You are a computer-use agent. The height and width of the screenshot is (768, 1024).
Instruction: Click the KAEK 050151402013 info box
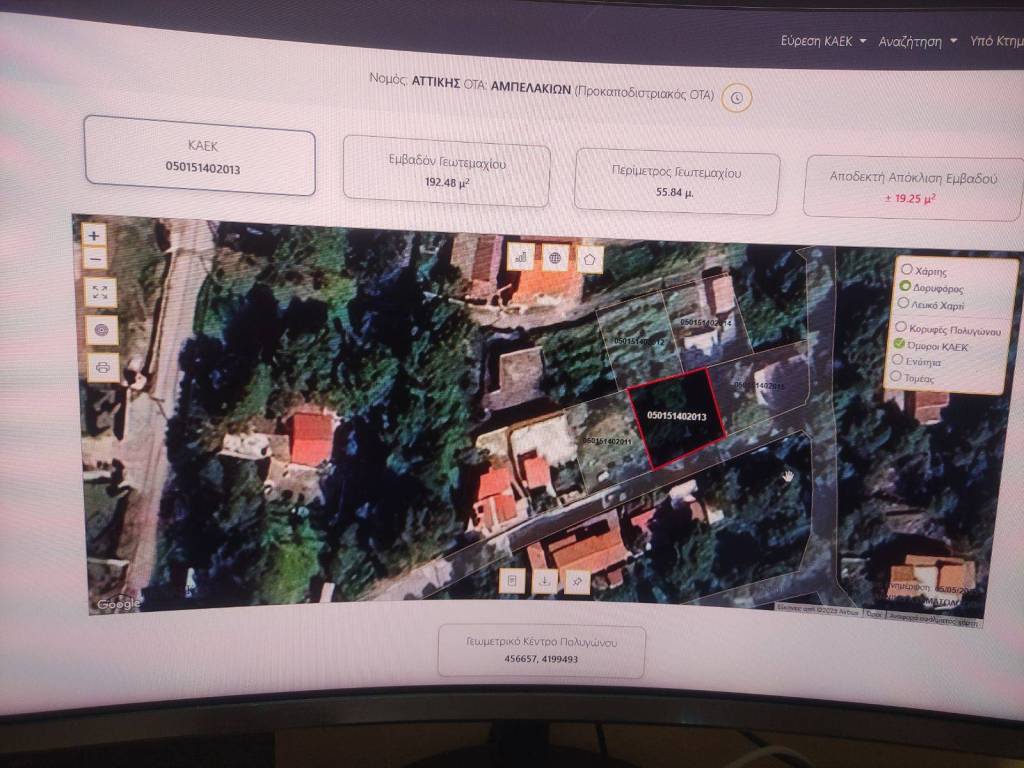[200, 158]
